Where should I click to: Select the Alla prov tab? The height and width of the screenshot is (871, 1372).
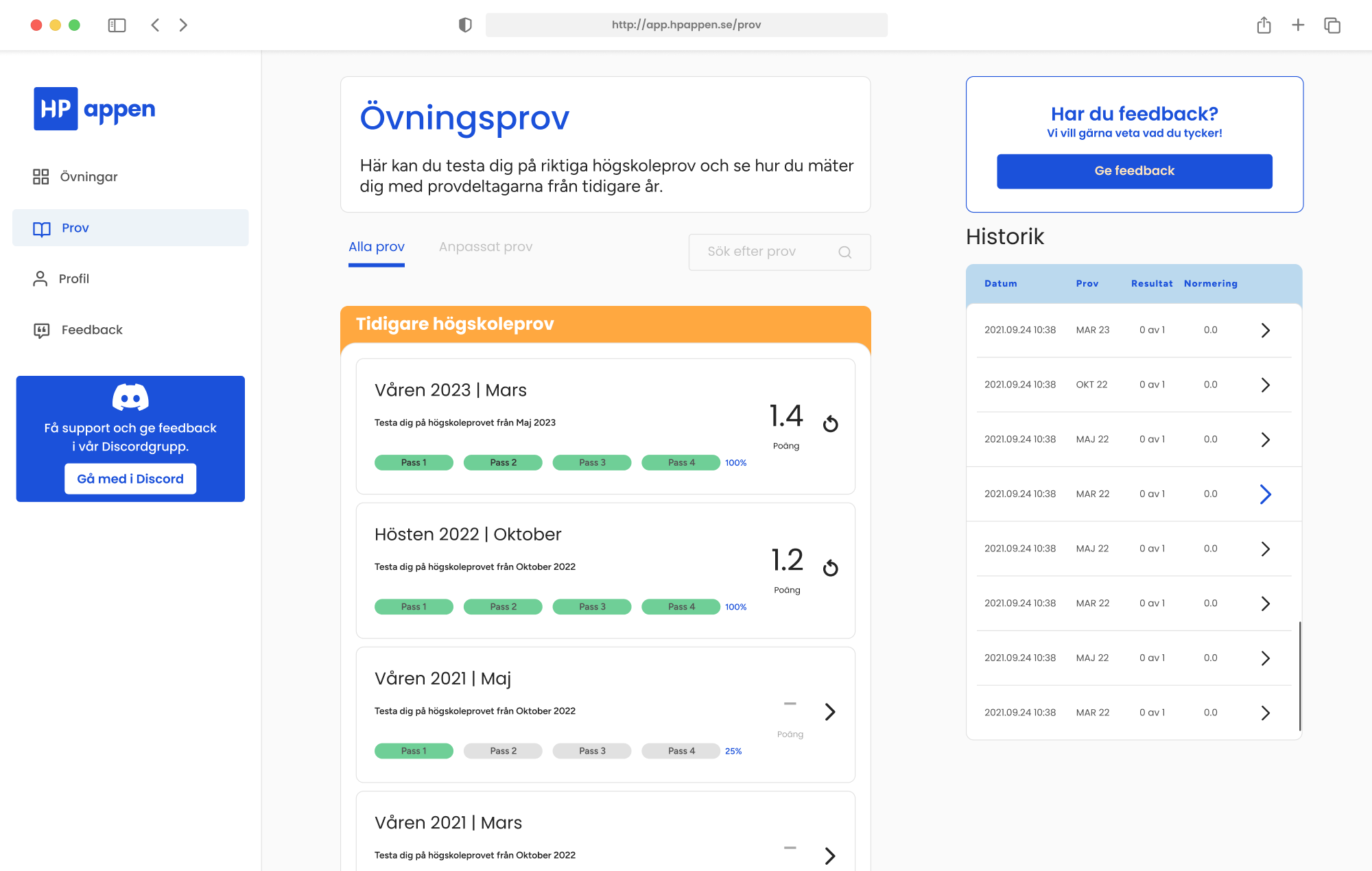pos(376,247)
